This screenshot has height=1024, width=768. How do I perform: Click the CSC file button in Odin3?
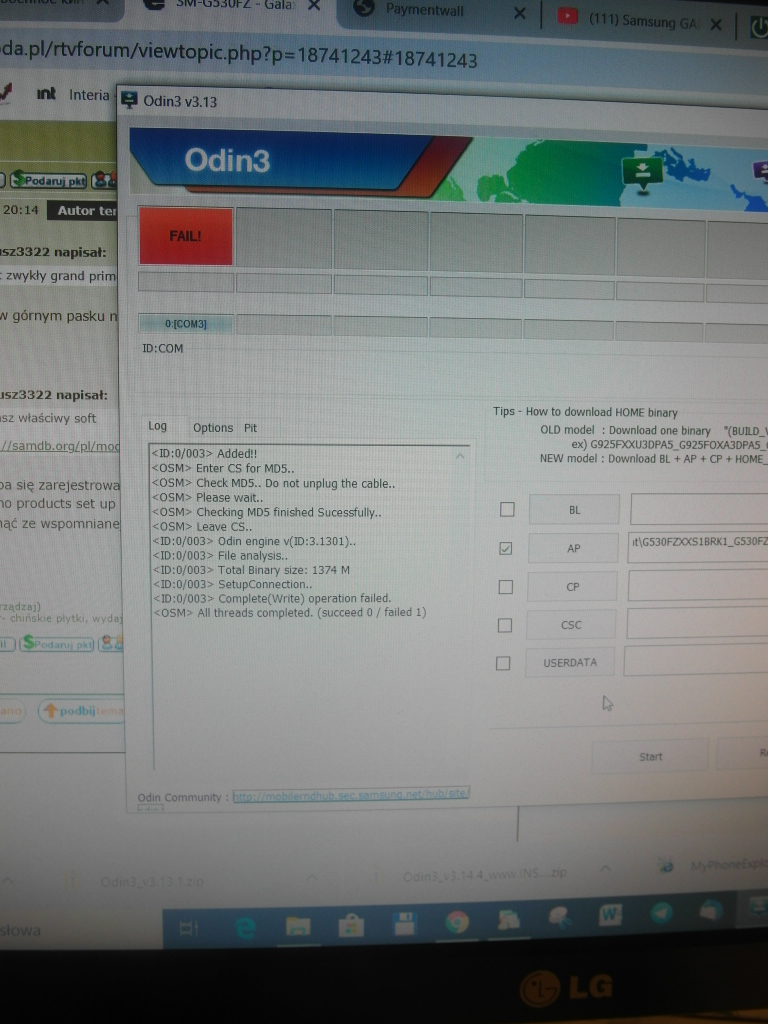point(570,624)
